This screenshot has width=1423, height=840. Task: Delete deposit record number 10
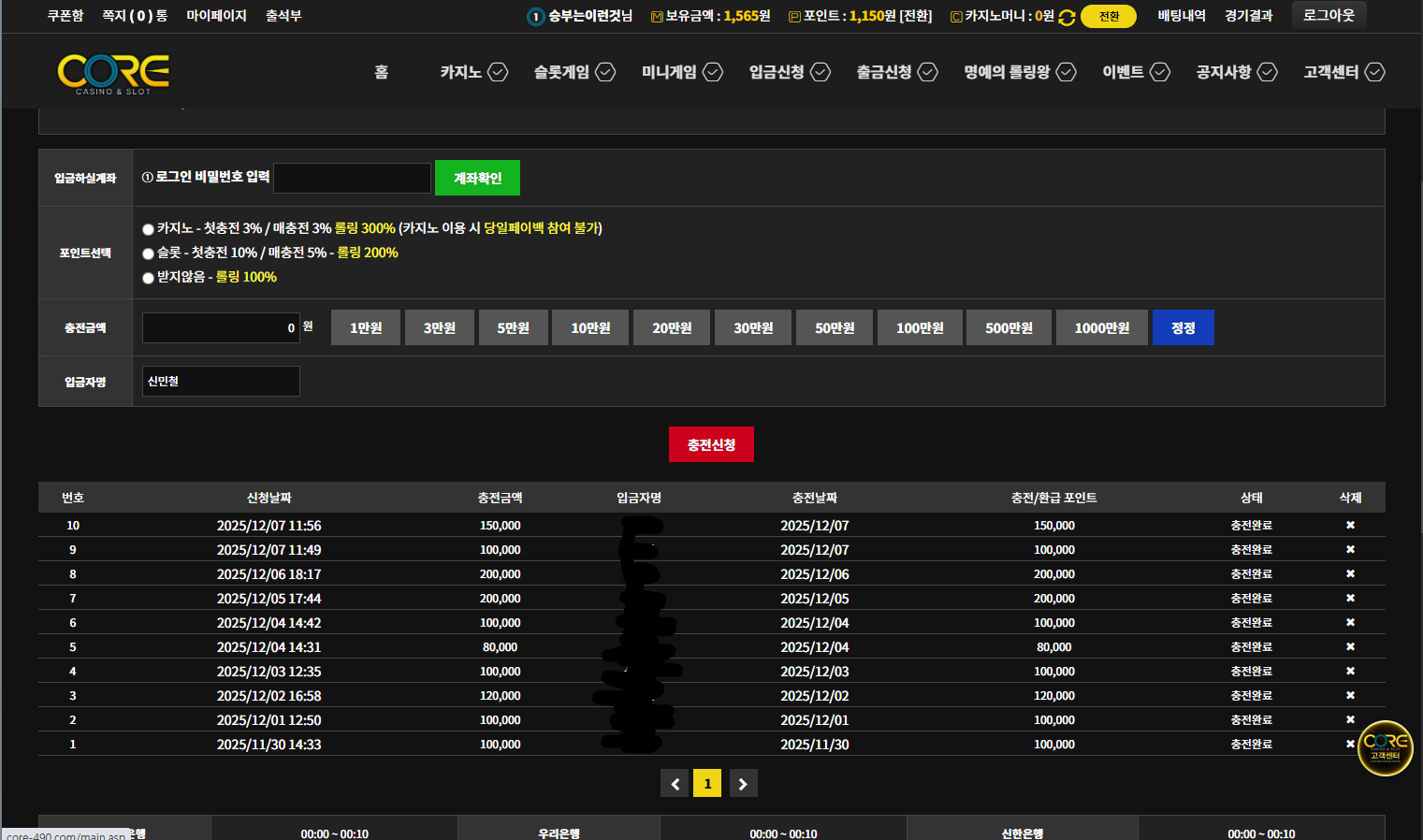(1350, 526)
